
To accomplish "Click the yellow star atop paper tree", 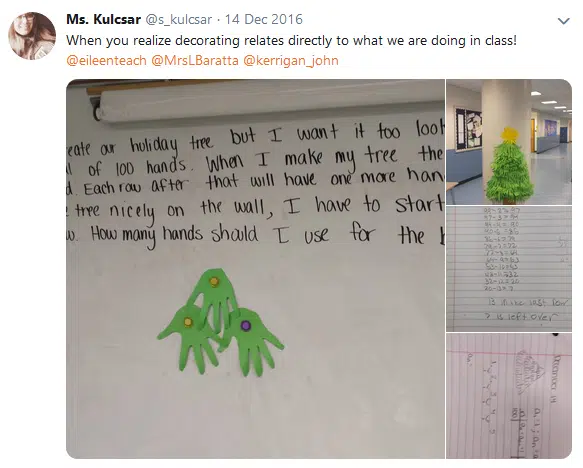I will pyautogui.click(x=509, y=134).
